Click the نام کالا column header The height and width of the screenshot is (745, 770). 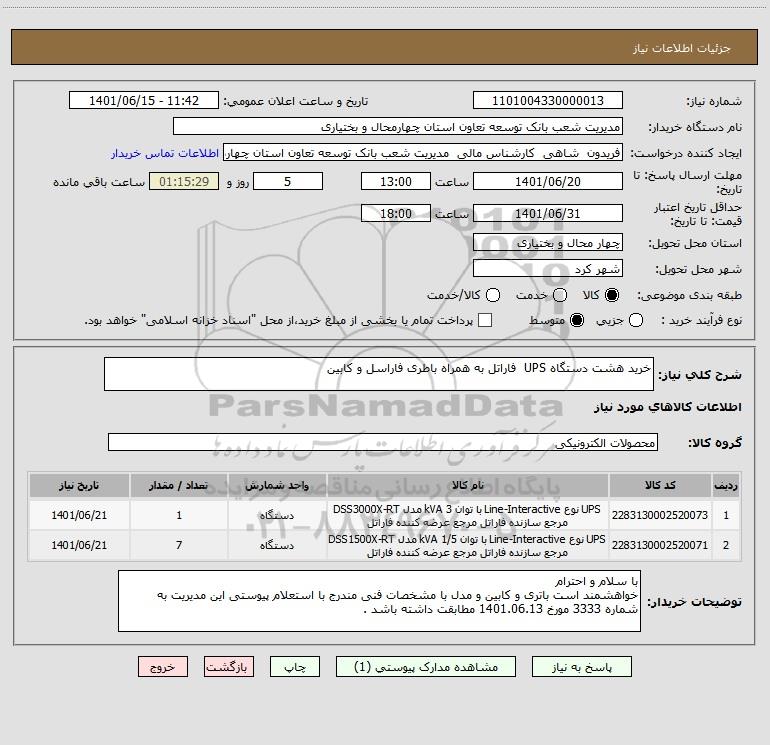(468, 485)
